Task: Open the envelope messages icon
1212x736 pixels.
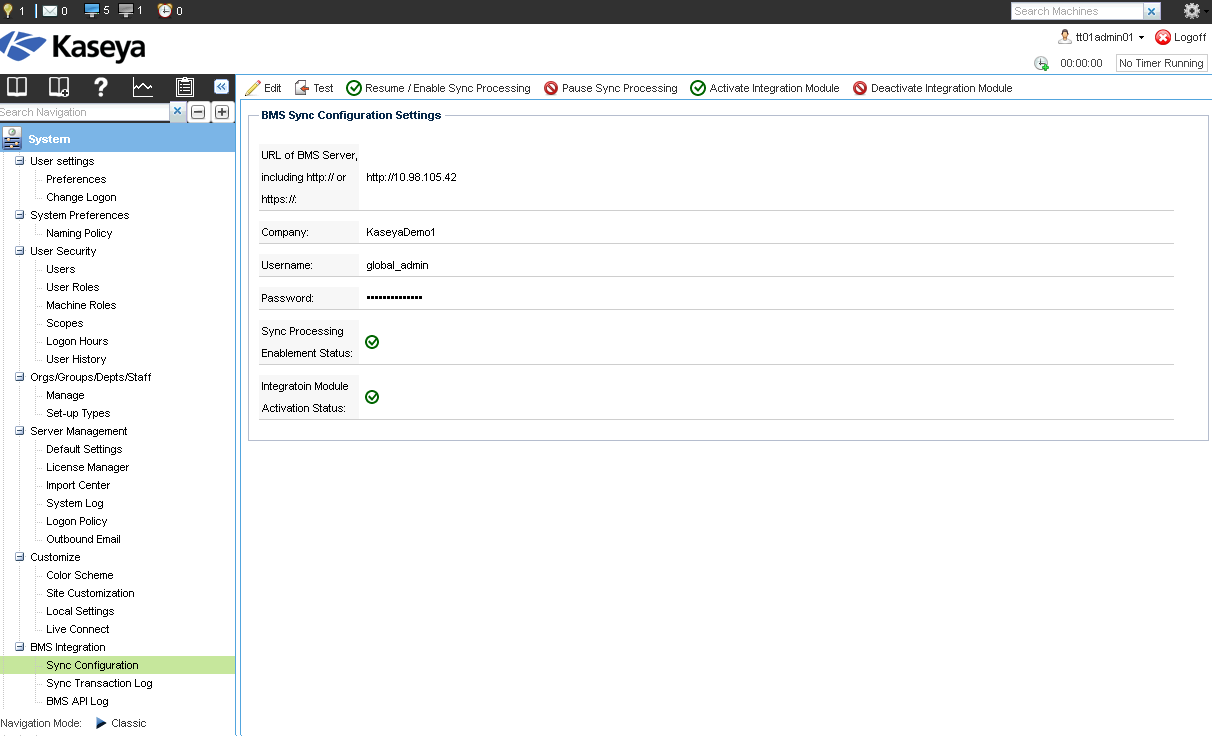Action: tap(50, 11)
